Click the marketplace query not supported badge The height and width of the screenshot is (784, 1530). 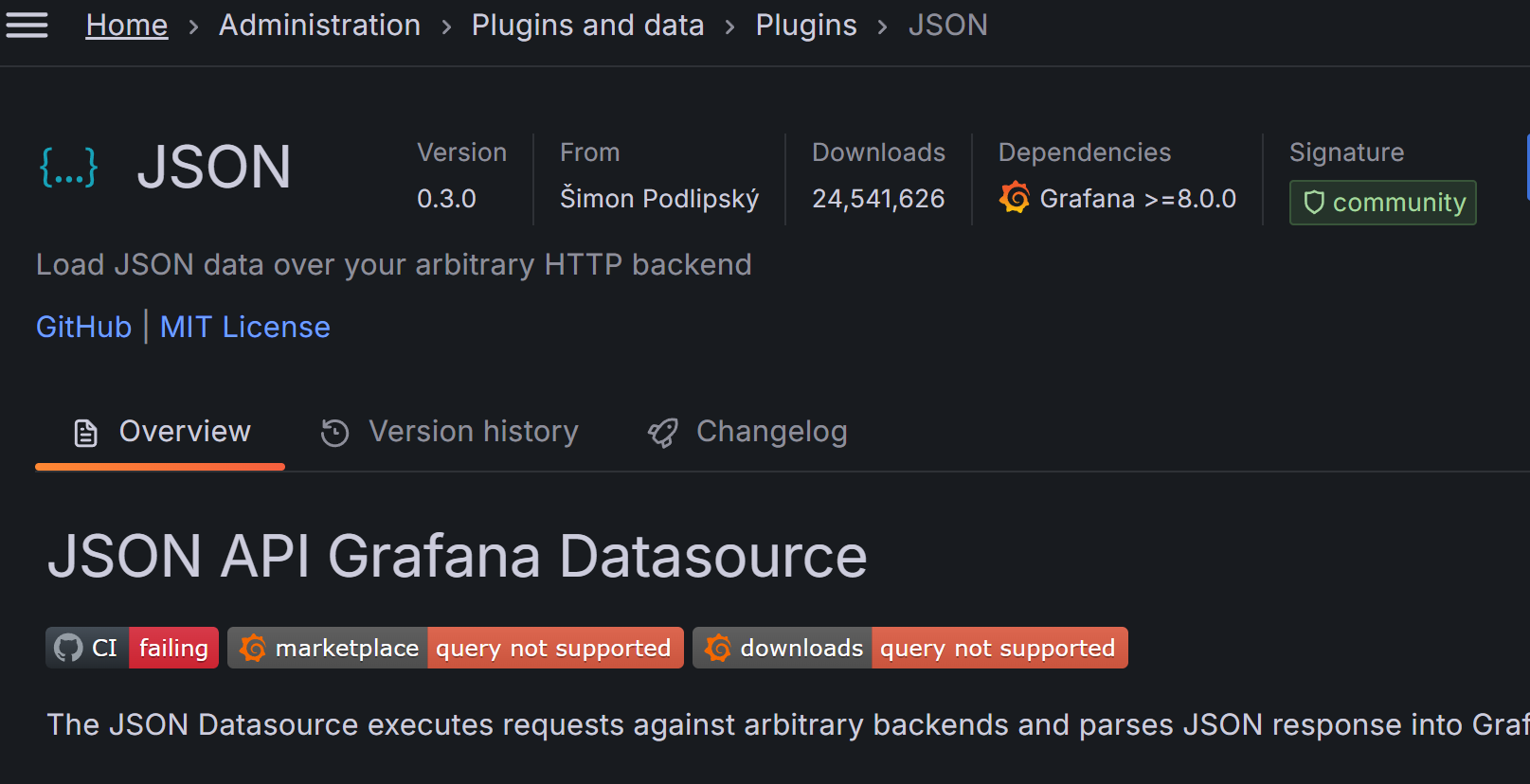coord(456,648)
